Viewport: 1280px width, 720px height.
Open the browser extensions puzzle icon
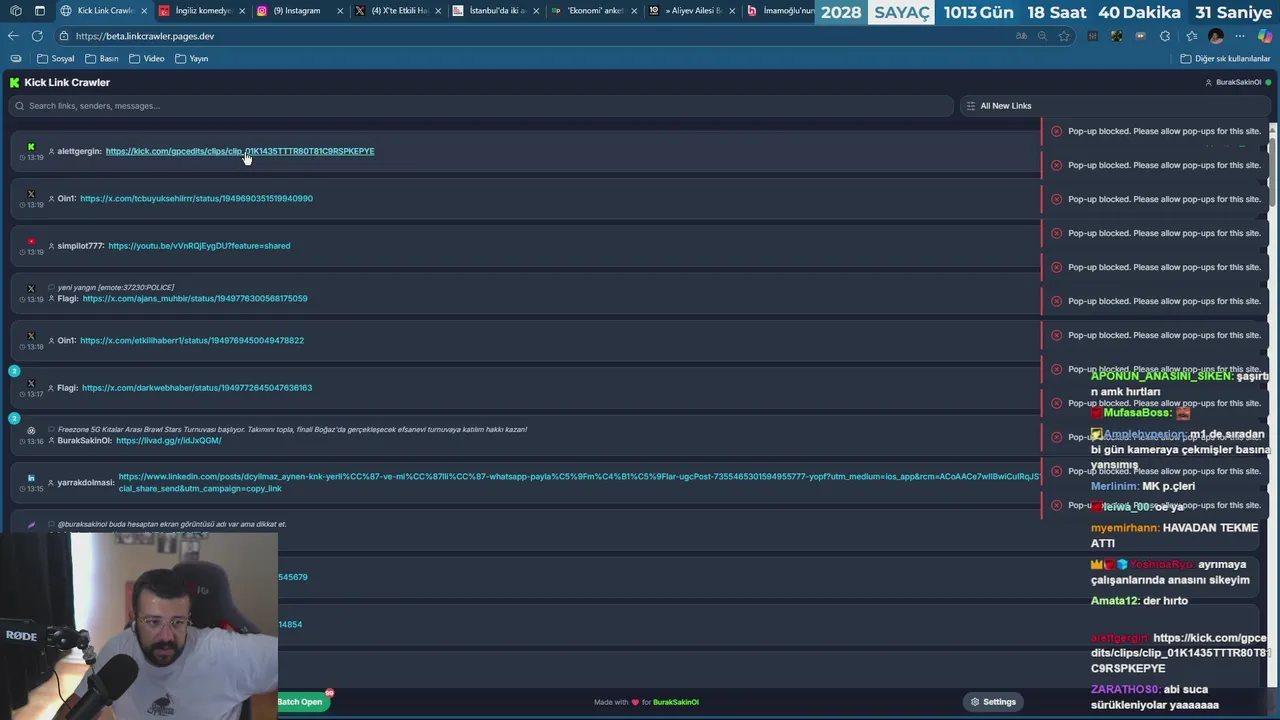tap(1165, 36)
